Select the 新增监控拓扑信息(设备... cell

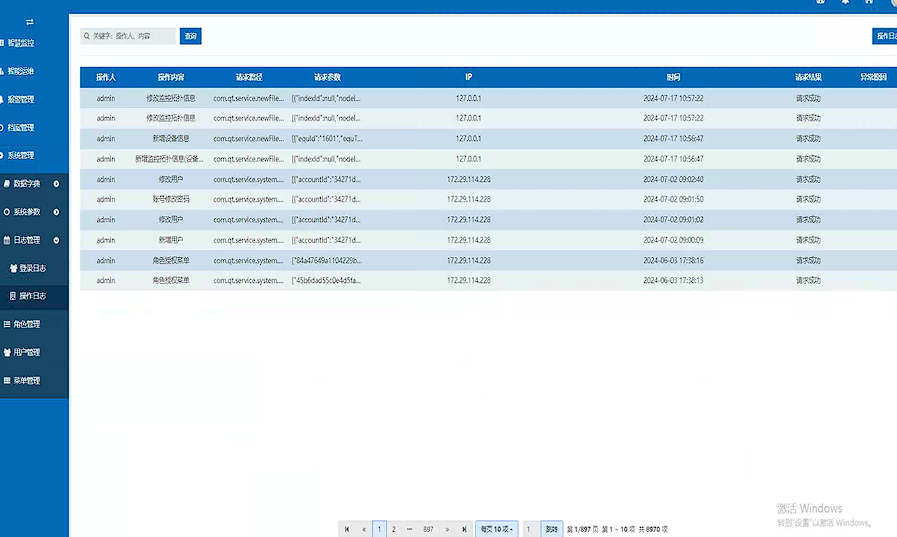coord(169,159)
